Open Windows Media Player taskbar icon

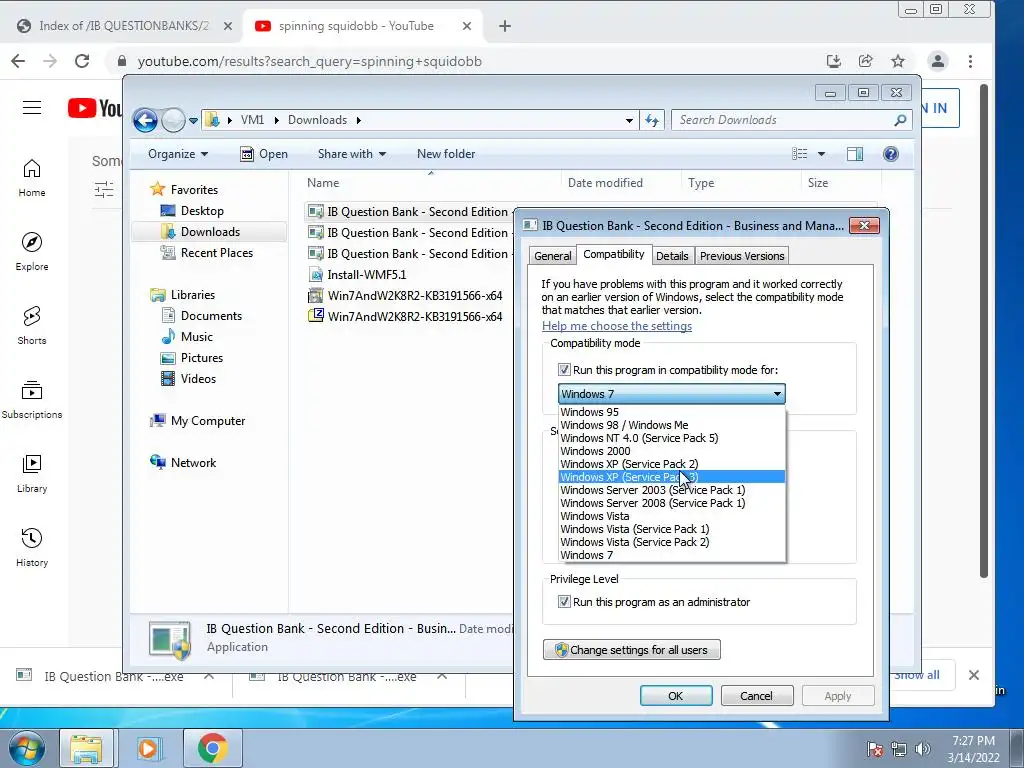click(148, 748)
